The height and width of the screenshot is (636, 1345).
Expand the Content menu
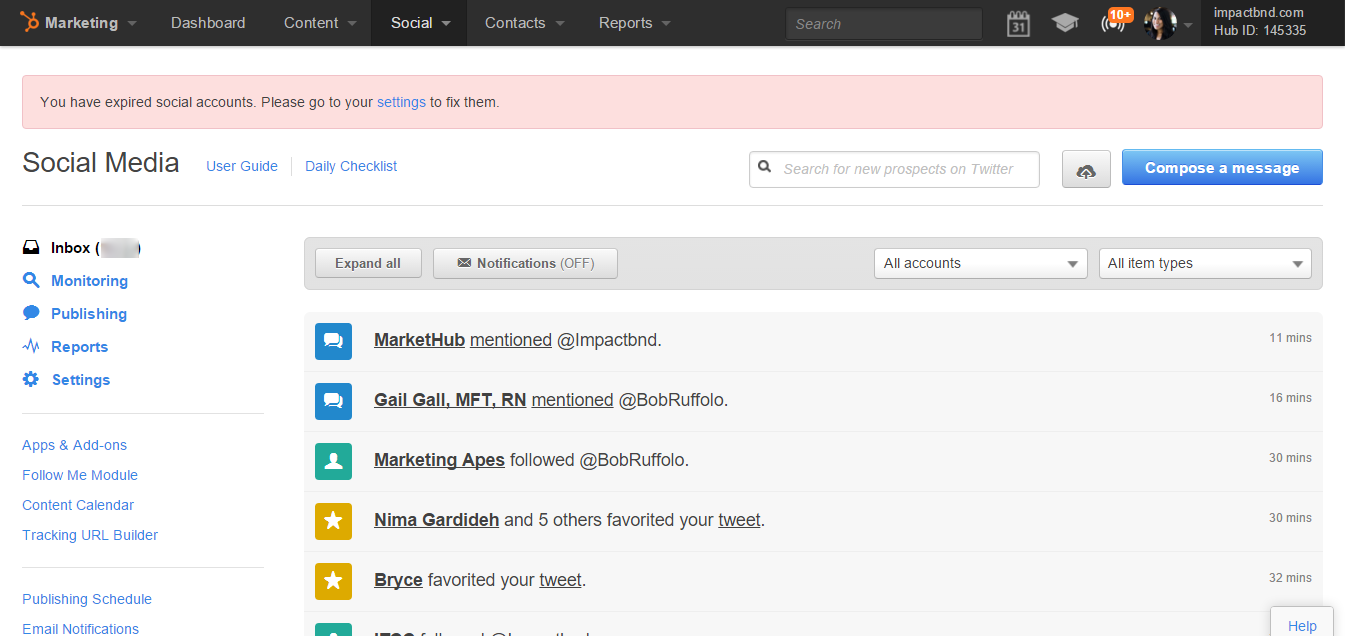click(x=320, y=22)
